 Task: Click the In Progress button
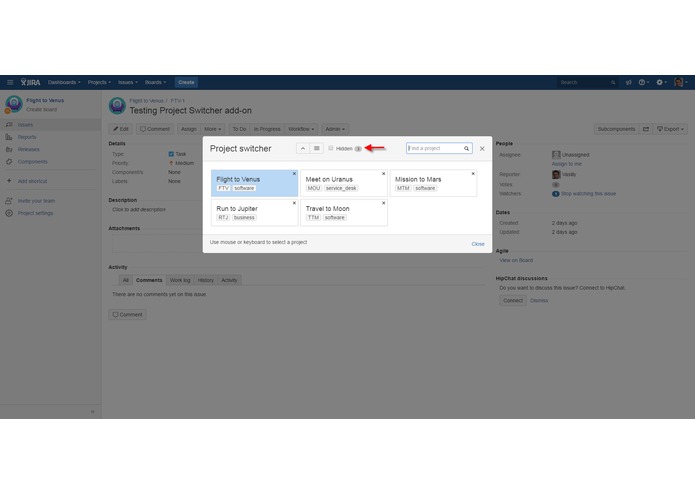point(267,129)
